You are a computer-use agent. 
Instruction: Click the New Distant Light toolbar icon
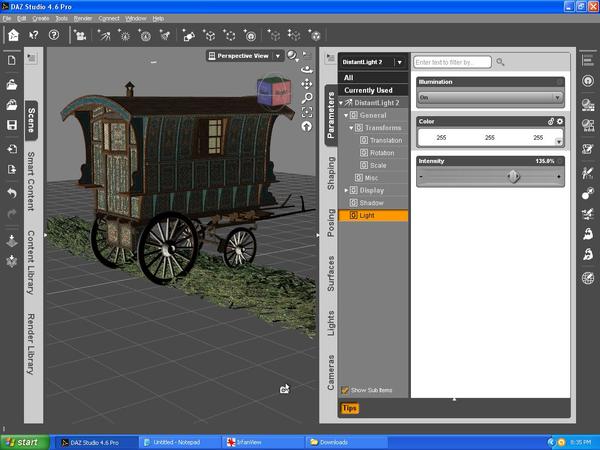coord(104,35)
